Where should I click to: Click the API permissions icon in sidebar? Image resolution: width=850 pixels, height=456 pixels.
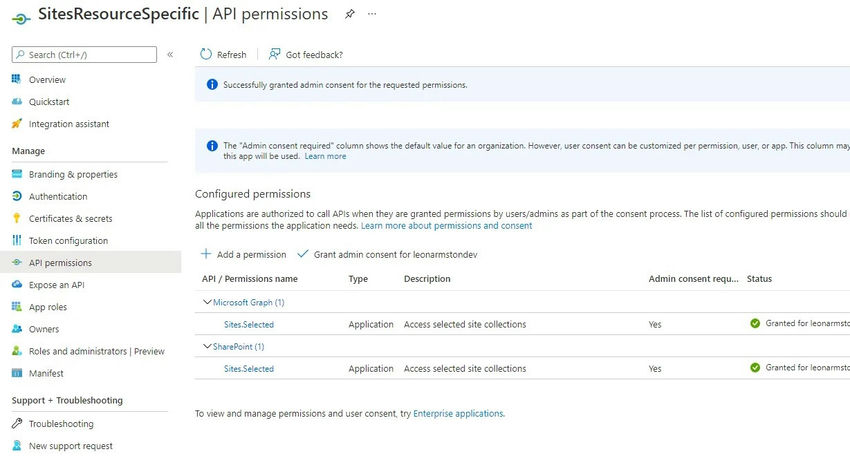[x=17, y=262]
